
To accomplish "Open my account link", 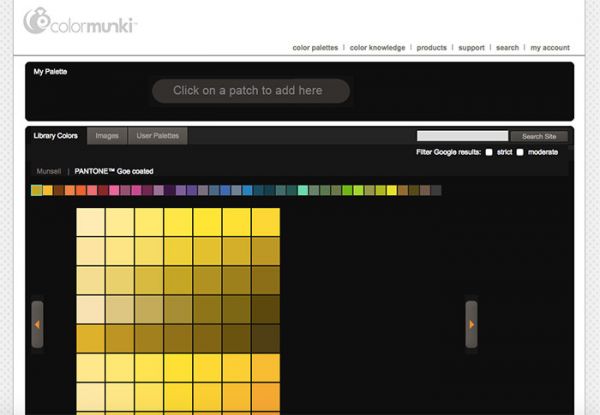I will click(x=550, y=47).
